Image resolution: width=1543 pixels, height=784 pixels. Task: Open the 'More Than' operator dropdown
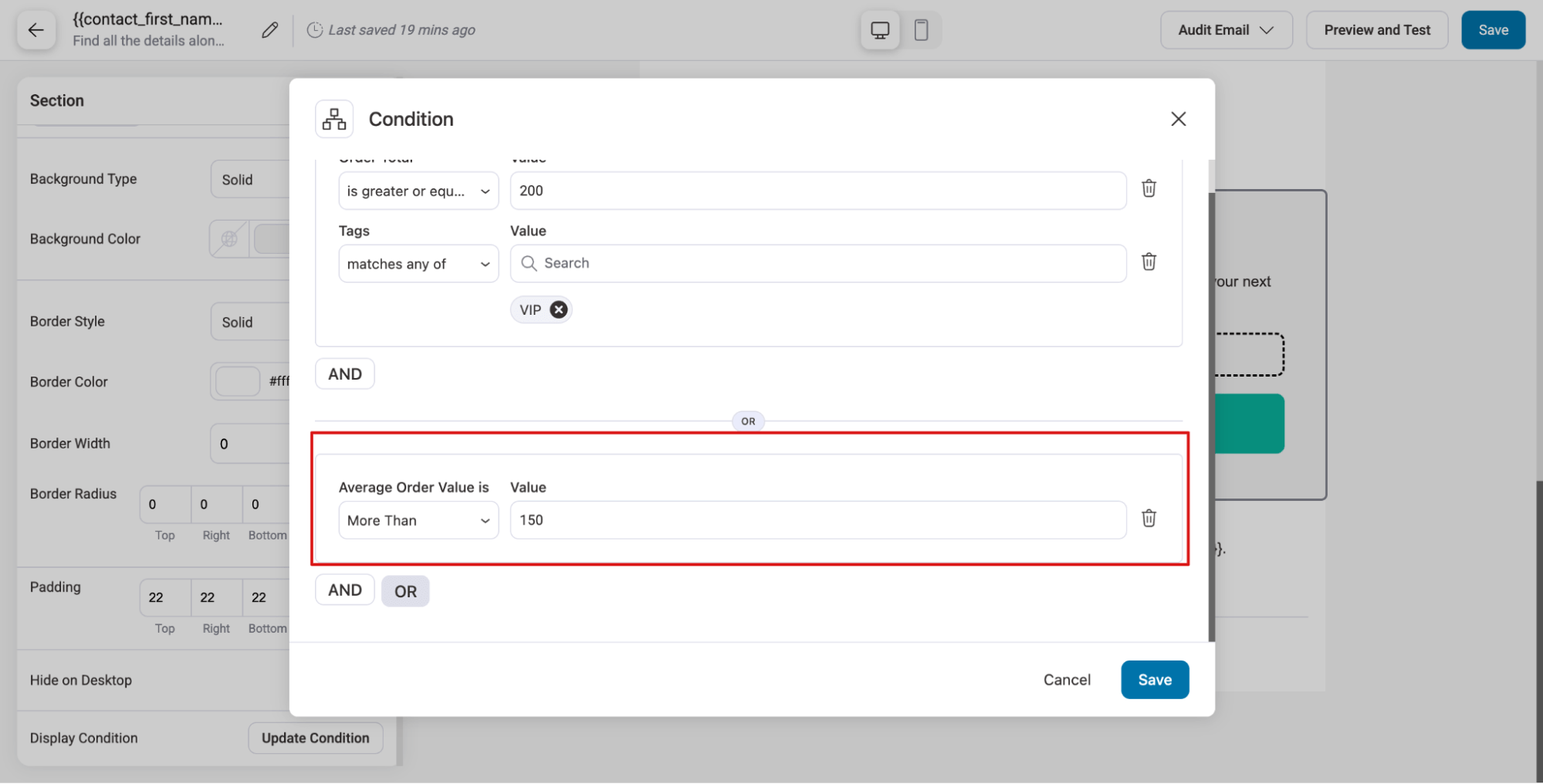coord(418,521)
